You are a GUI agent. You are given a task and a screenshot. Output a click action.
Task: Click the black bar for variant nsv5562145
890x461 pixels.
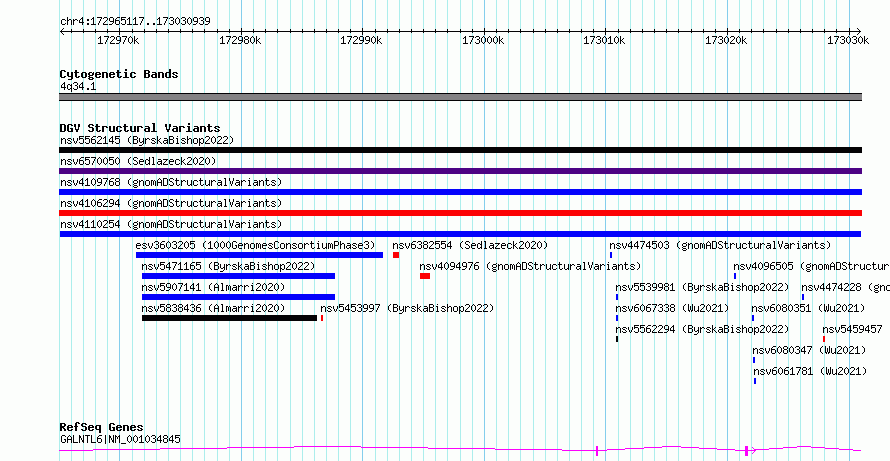(x=460, y=150)
